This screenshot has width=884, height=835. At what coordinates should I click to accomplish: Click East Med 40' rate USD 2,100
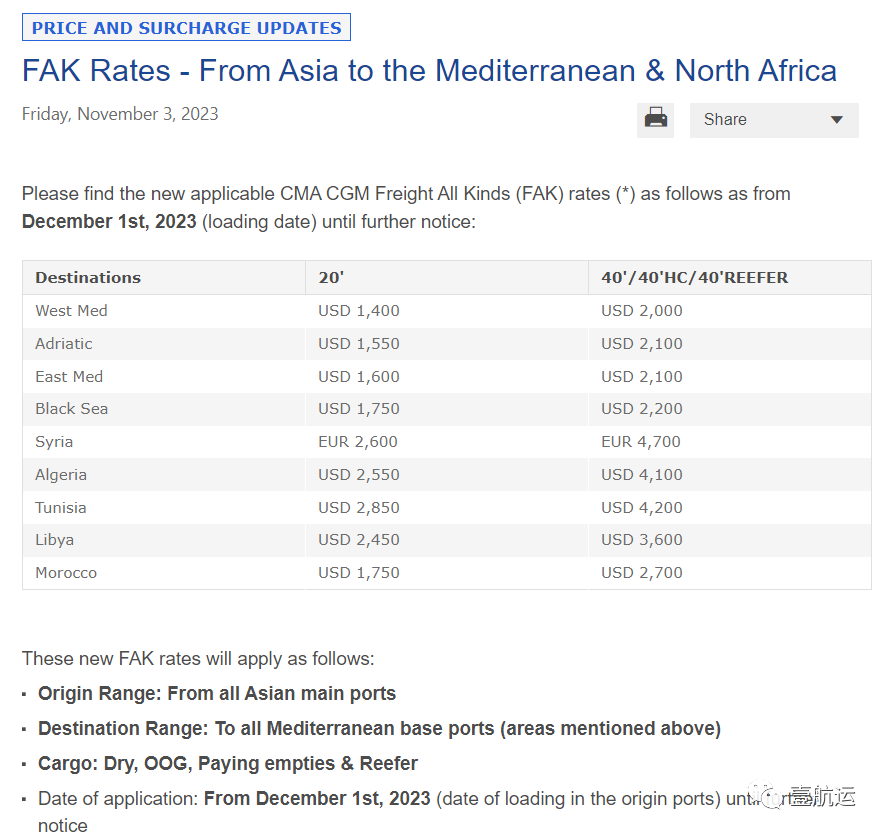pyautogui.click(x=642, y=376)
